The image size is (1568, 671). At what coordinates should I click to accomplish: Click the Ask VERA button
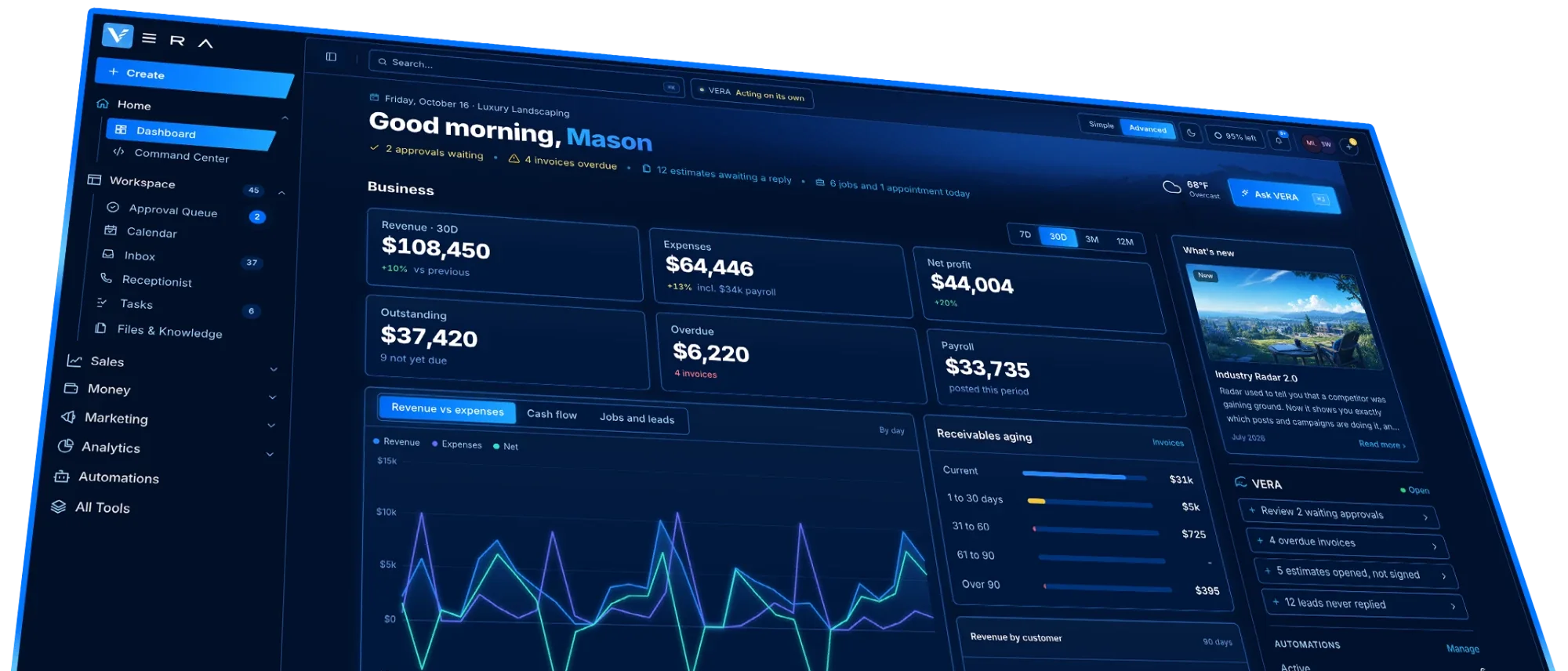[1284, 196]
